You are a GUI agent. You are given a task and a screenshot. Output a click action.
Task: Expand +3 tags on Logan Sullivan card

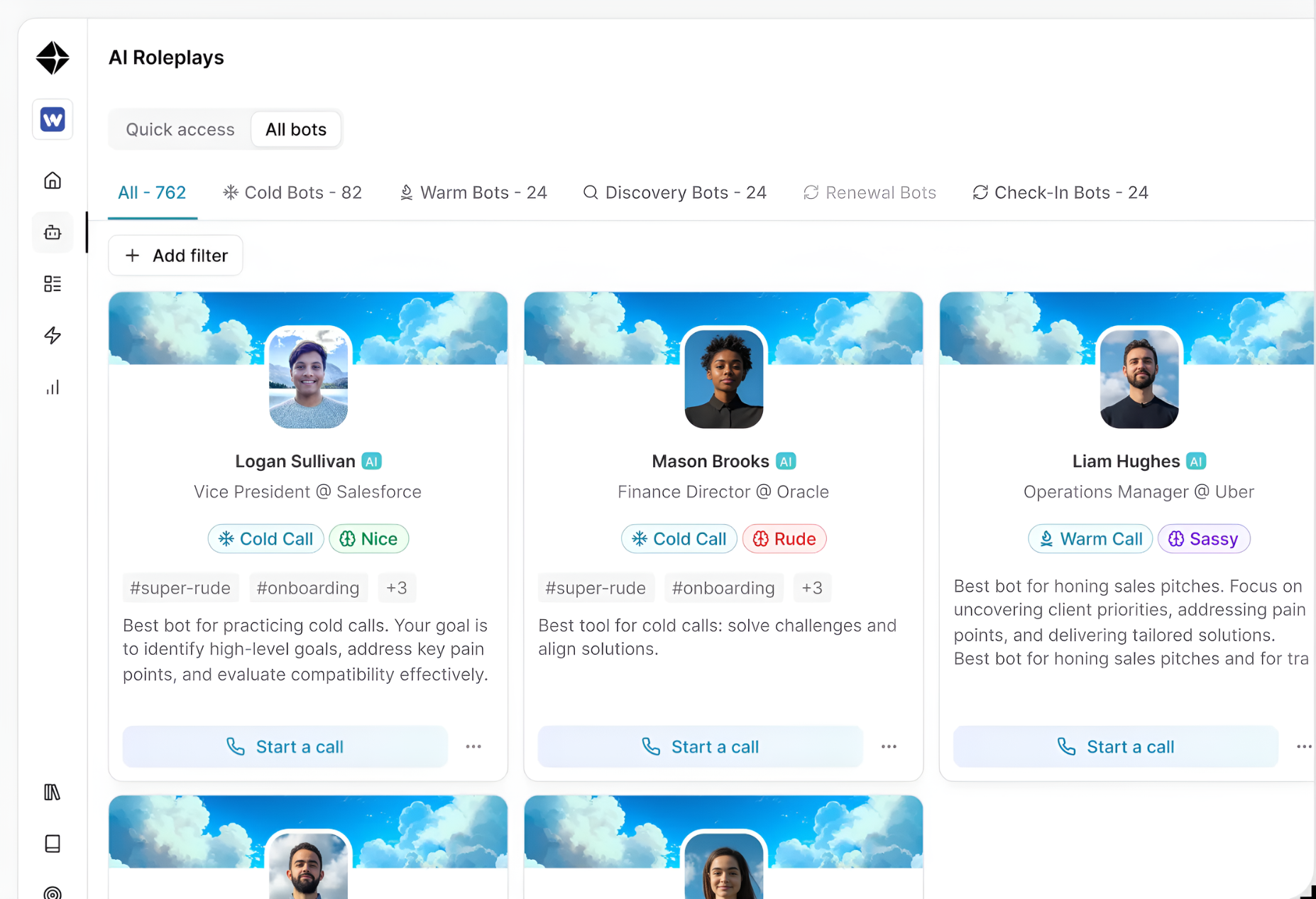tap(397, 588)
